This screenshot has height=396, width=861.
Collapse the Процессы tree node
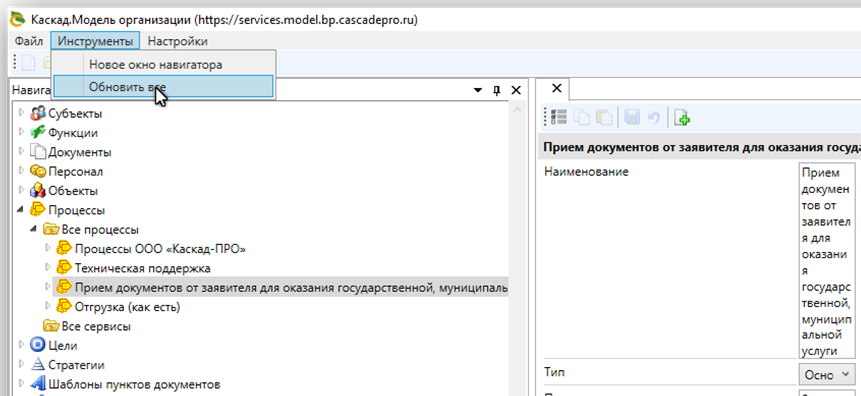pyautogui.click(x=21, y=210)
